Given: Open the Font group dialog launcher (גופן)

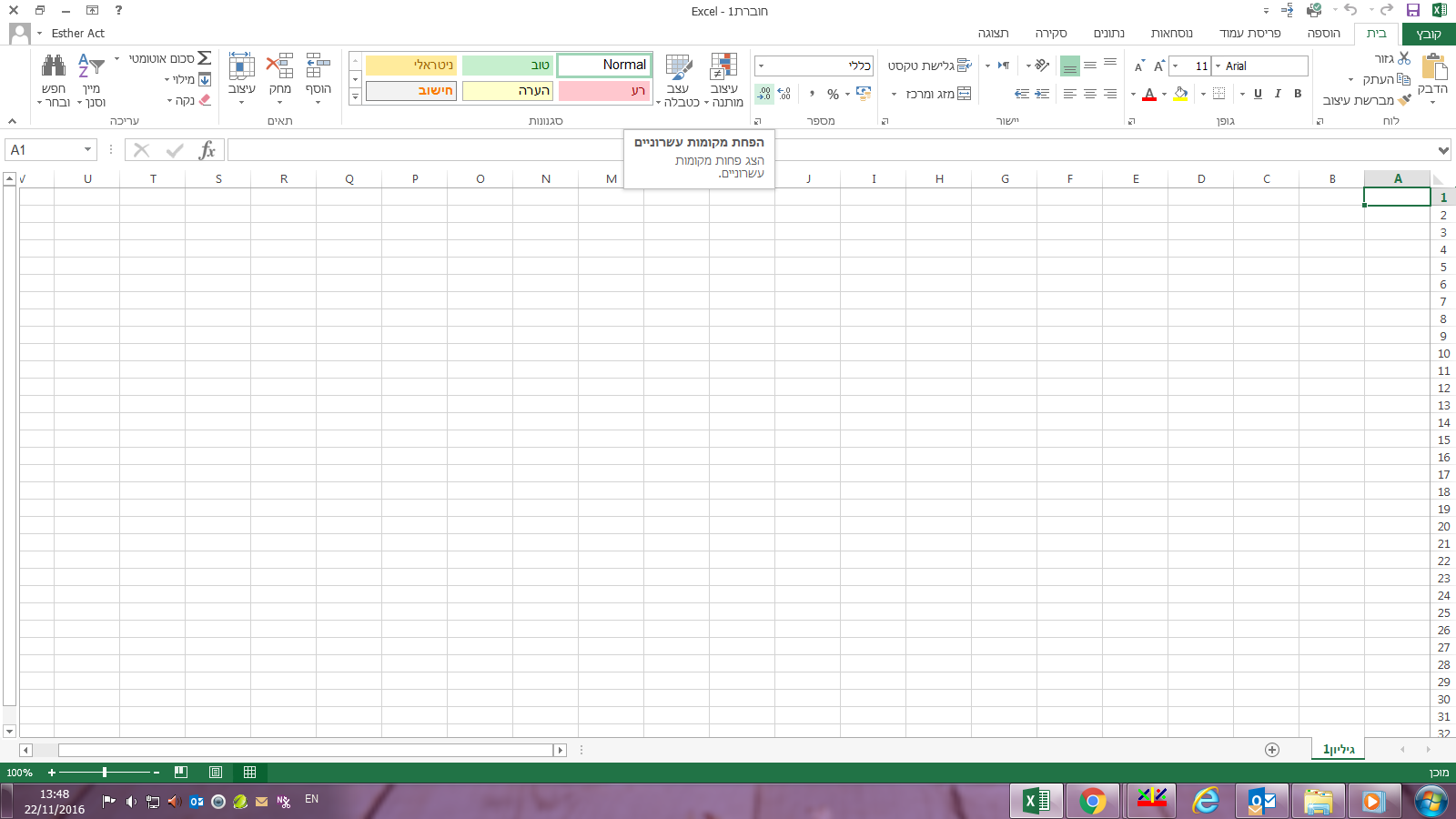Looking at the screenshot, I should (1131, 121).
